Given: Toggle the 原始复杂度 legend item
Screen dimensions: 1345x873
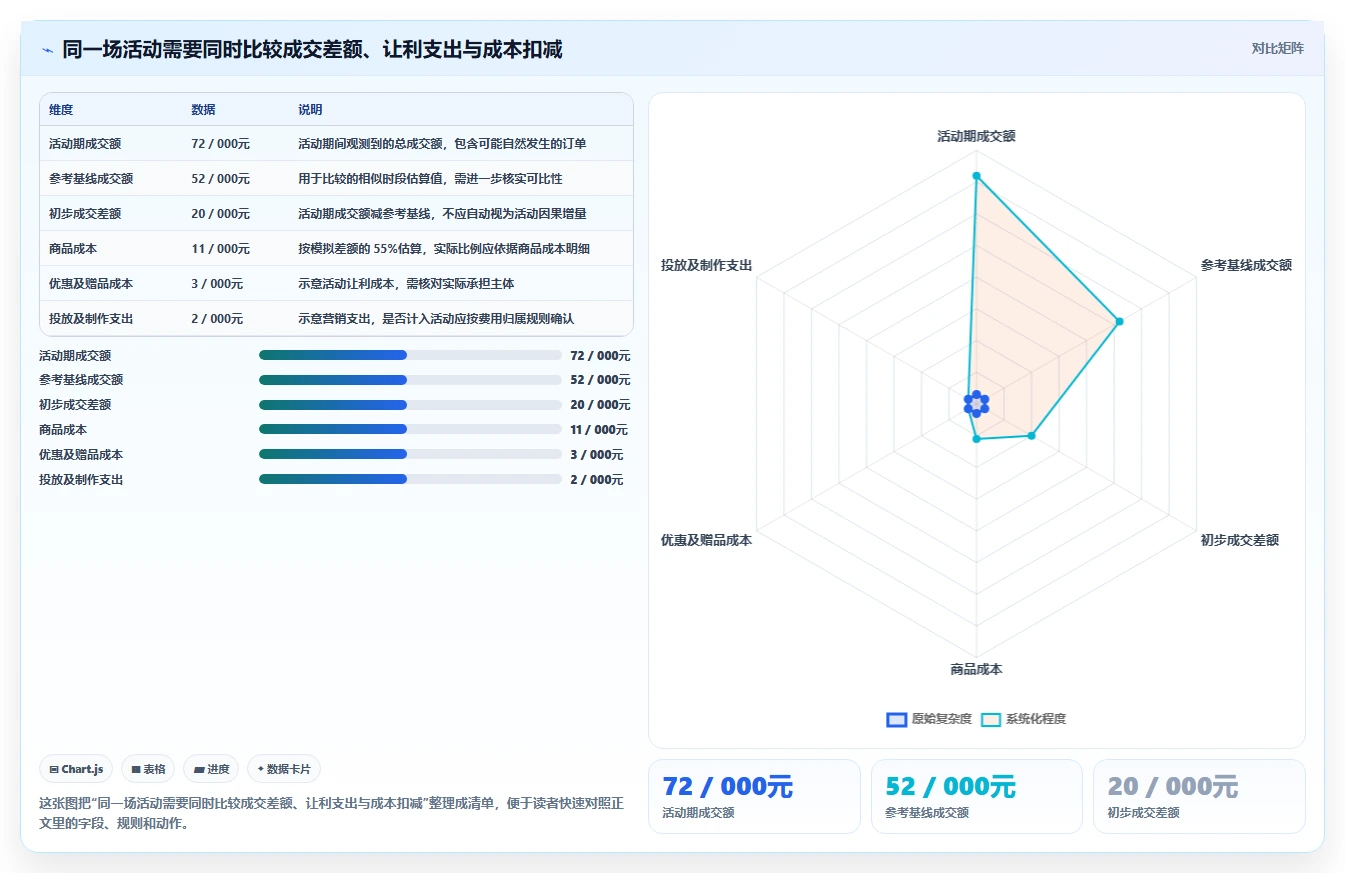Looking at the screenshot, I should click(929, 719).
